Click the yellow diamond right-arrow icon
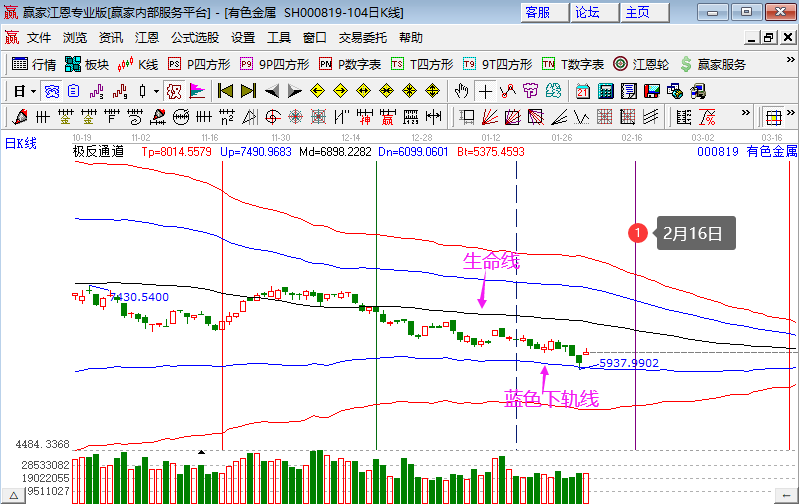Viewport: 799px width, 504px height. (340, 92)
